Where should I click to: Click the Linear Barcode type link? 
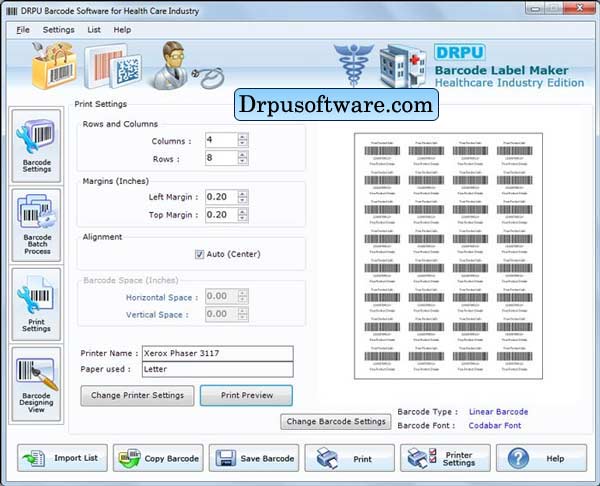498,412
